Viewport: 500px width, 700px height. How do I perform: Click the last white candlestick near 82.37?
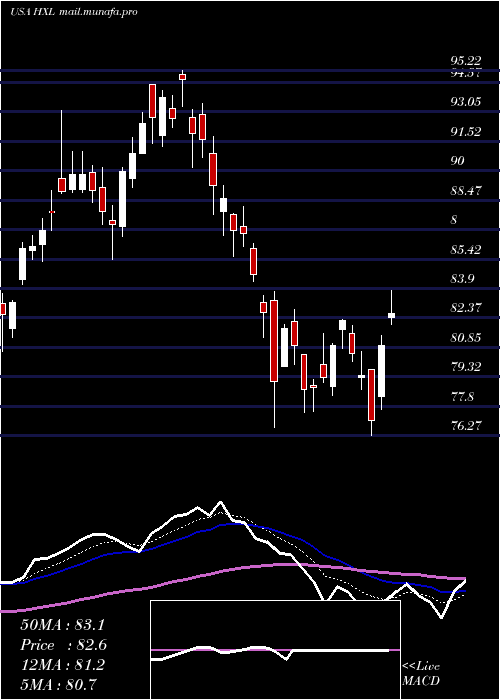pyautogui.click(x=392, y=308)
